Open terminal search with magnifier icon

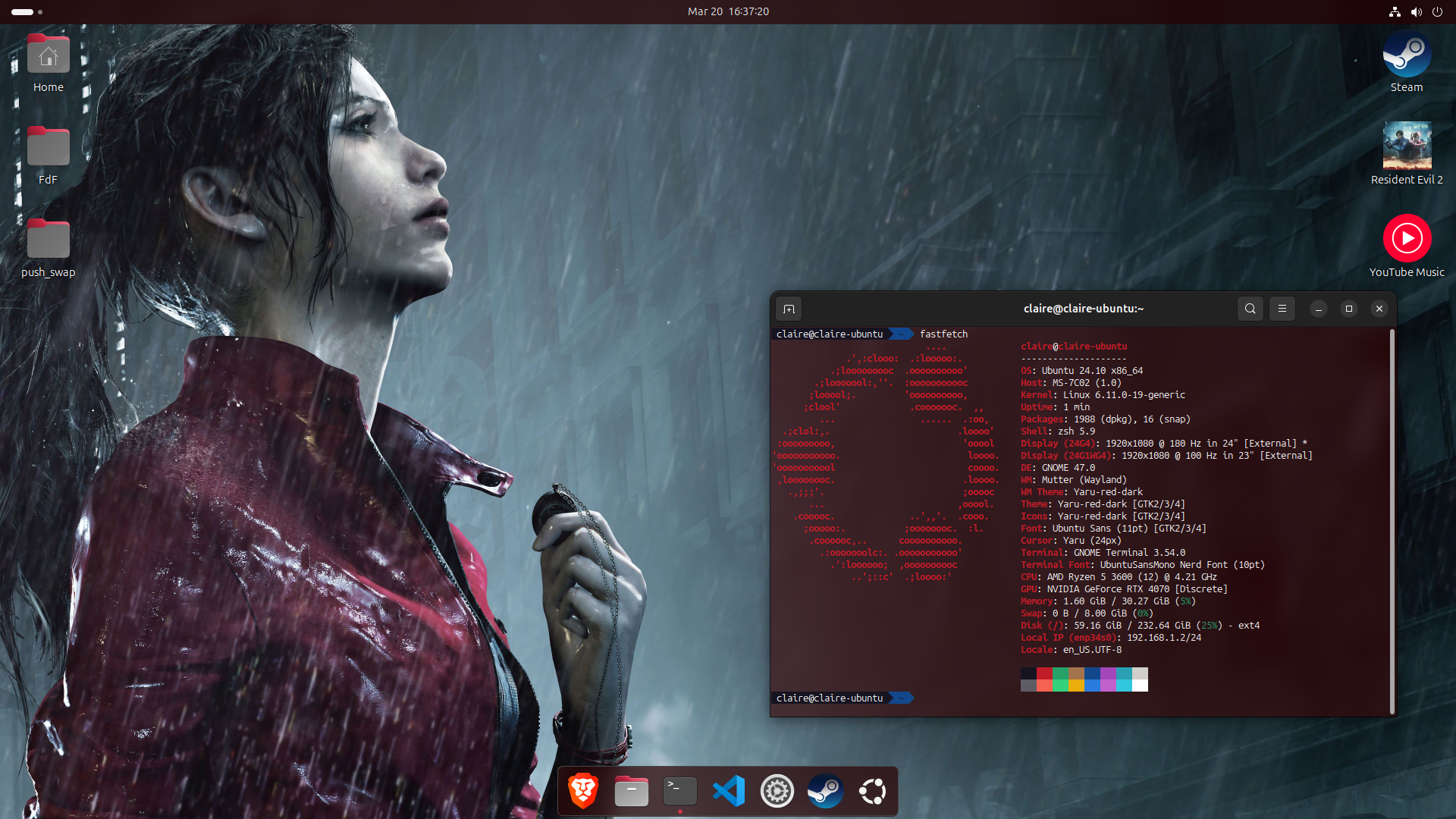[1250, 309]
